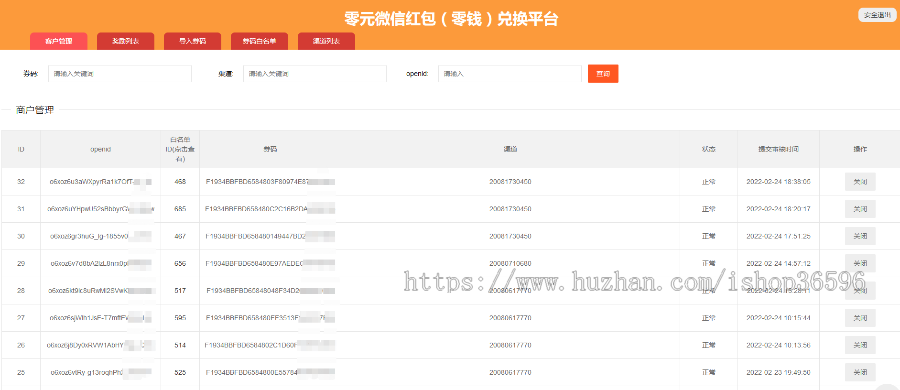View whitelist ID 656

point(180,264)
